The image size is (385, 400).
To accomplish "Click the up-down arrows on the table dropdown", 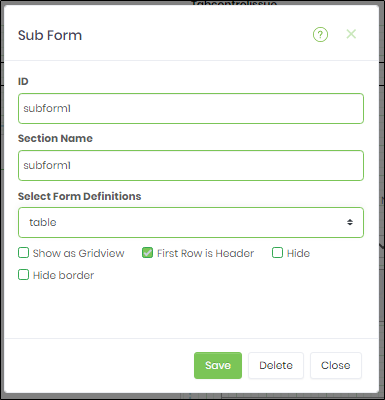I will pyautogui.click(x=350, y=222).
